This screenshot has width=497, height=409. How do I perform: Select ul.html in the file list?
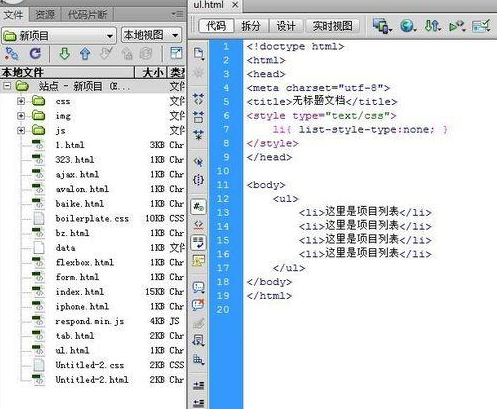[x=72, y=351]
